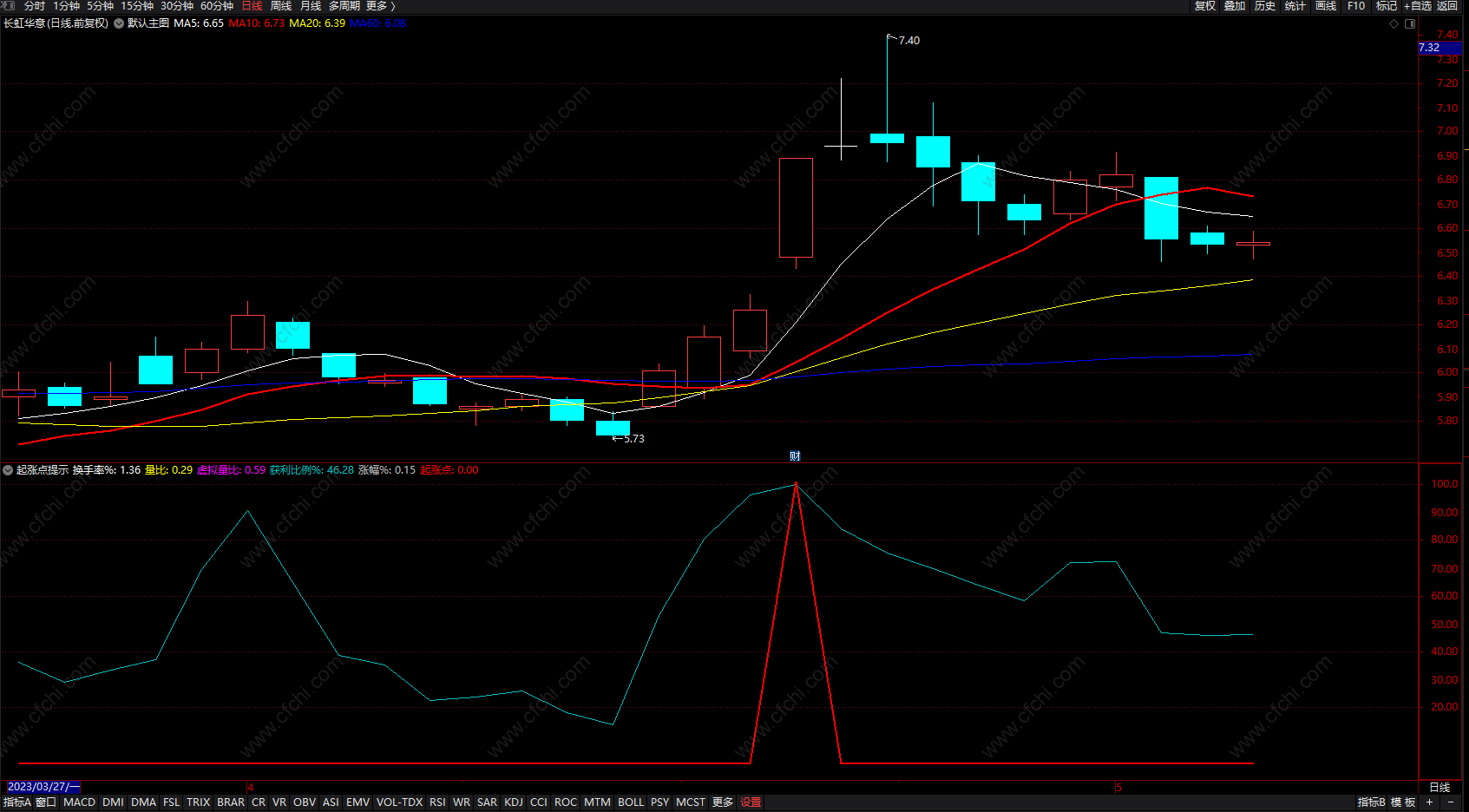
Task: Select the 1分钟 period tab
Action: [x=67, y=6]
